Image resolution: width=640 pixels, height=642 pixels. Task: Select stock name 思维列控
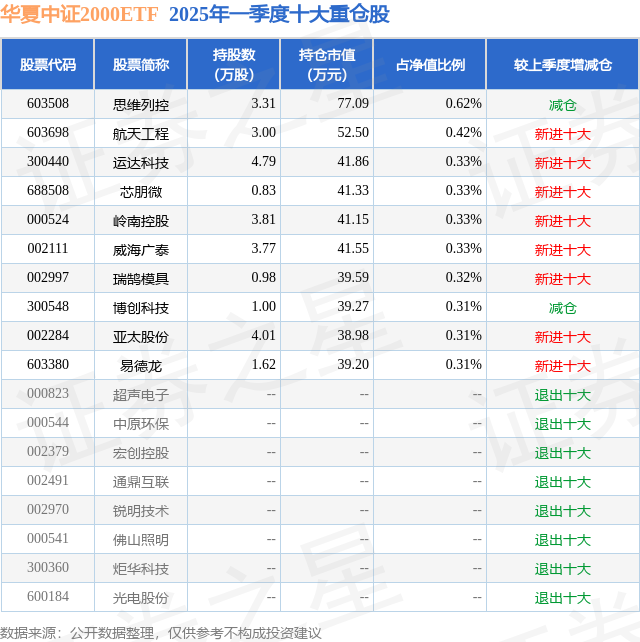point(141,105)
